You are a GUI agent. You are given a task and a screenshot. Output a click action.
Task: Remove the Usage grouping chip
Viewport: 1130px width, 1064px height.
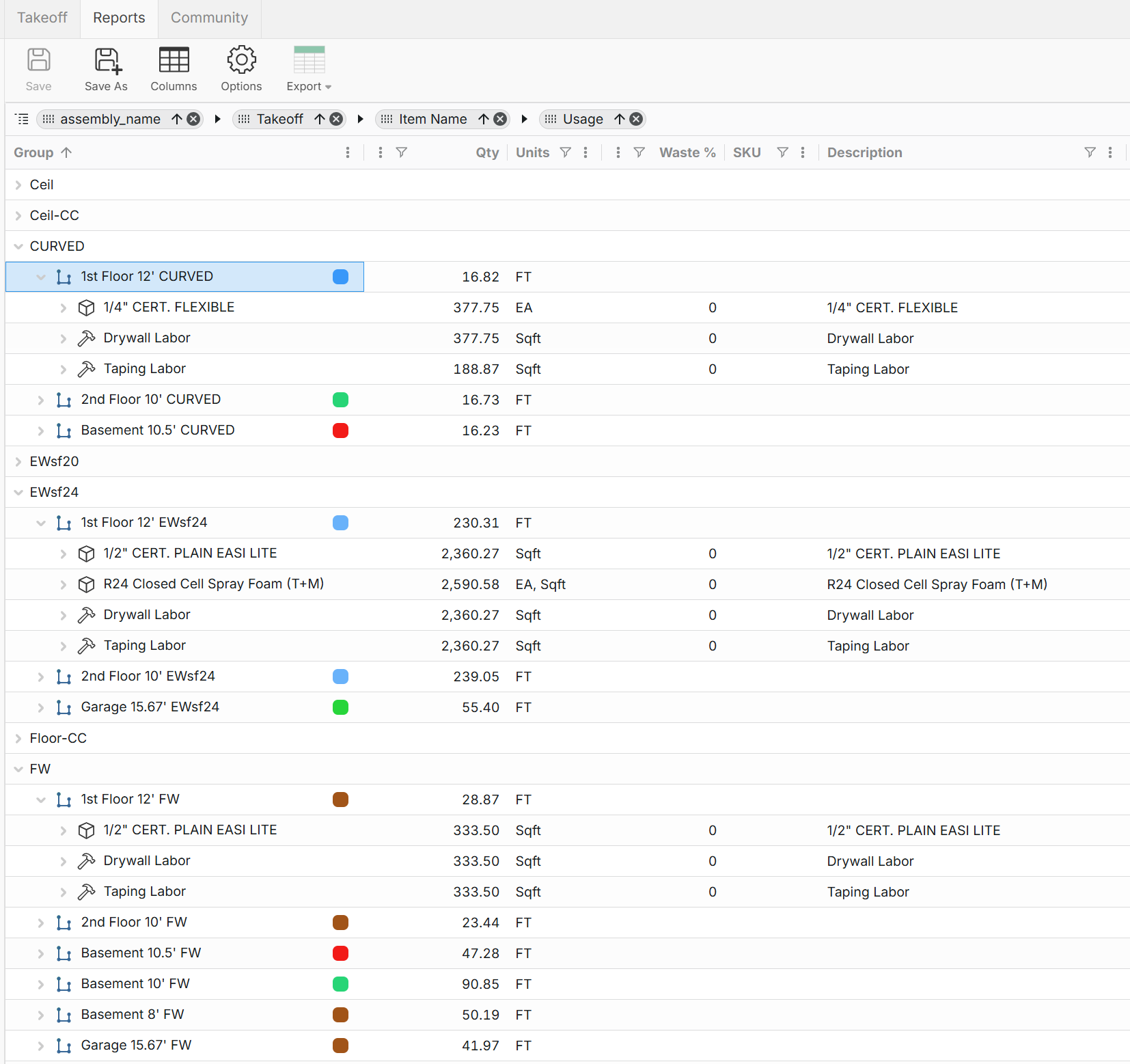(x=636, y=119)
